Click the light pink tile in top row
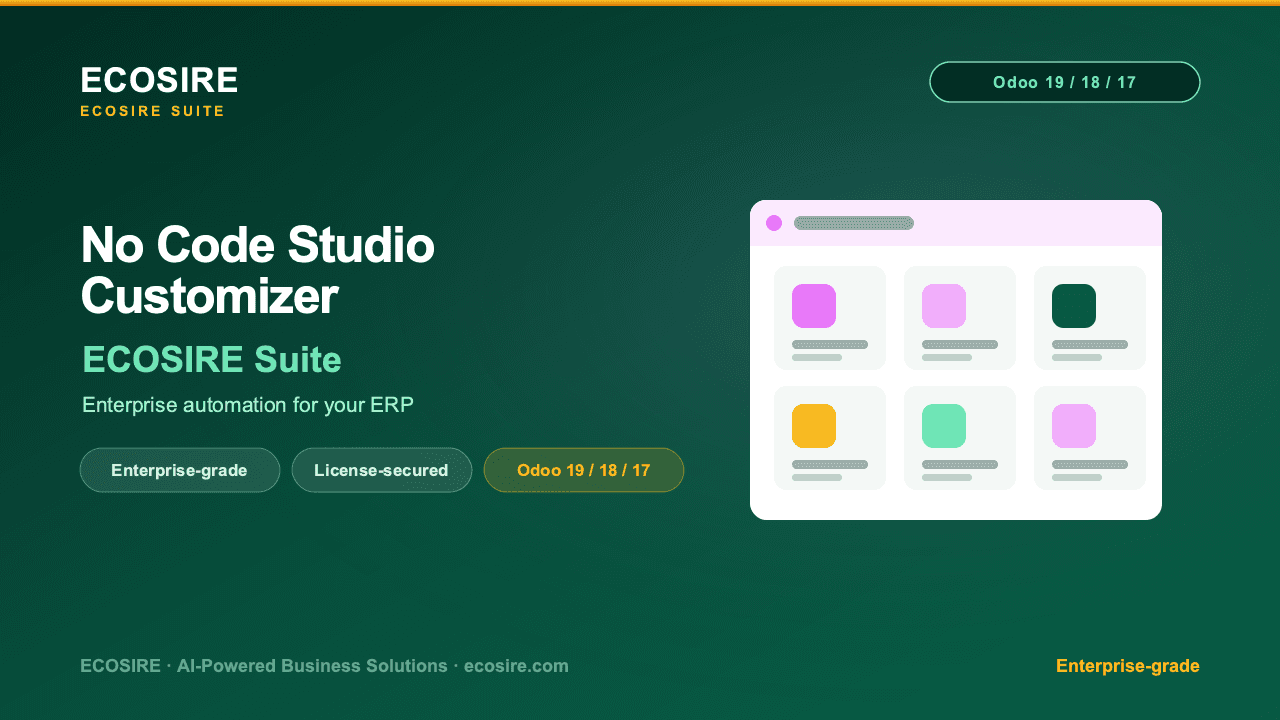 [944, 306]
